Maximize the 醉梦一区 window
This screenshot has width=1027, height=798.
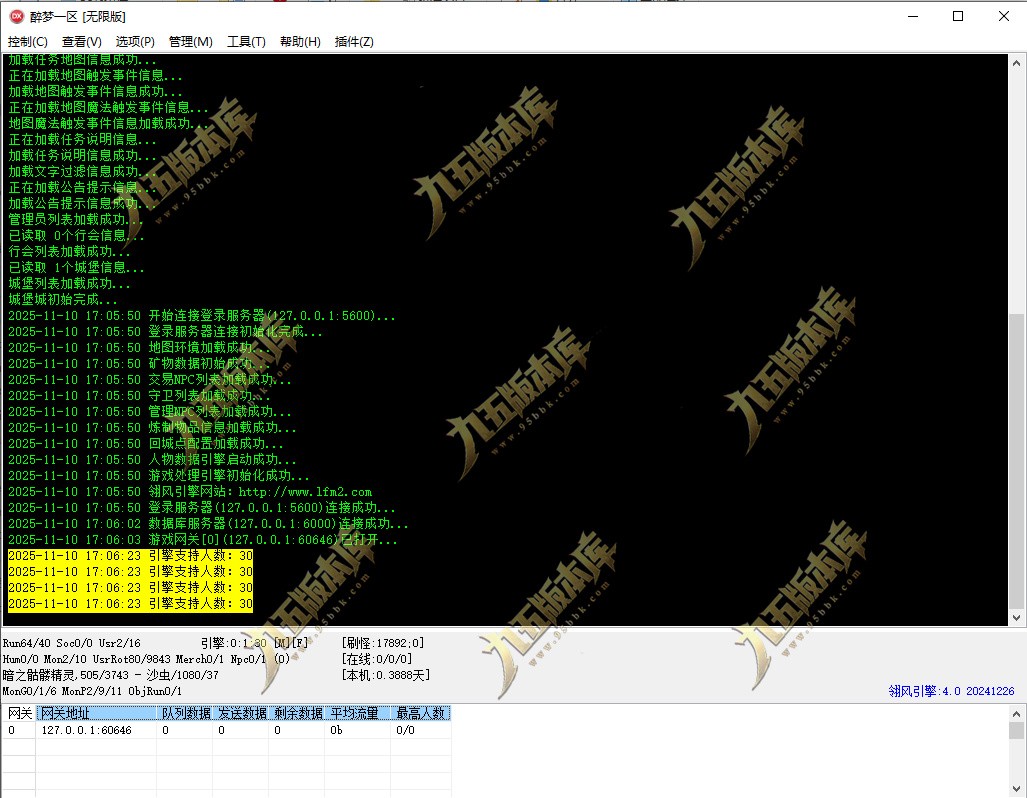[x=958, y=16]
